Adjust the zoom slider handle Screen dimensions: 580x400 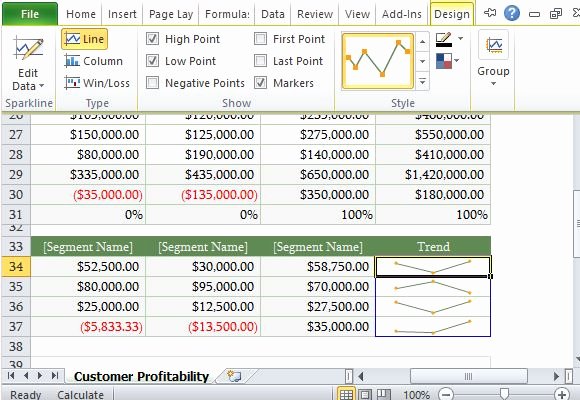(x=504, y=394)
